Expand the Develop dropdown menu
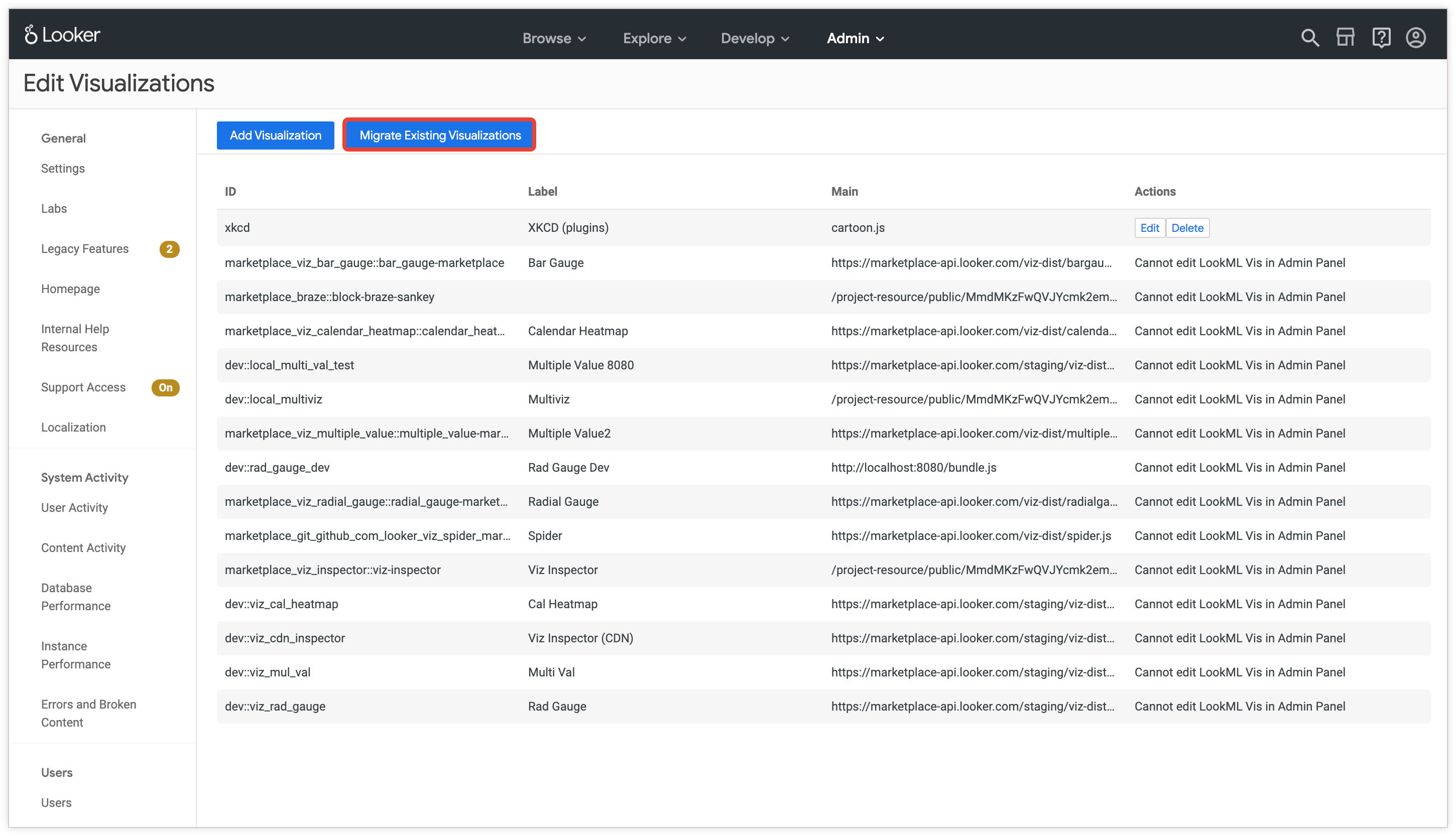Image resolution: width=1456 pixels, height=836 pixels. point(755,39)
